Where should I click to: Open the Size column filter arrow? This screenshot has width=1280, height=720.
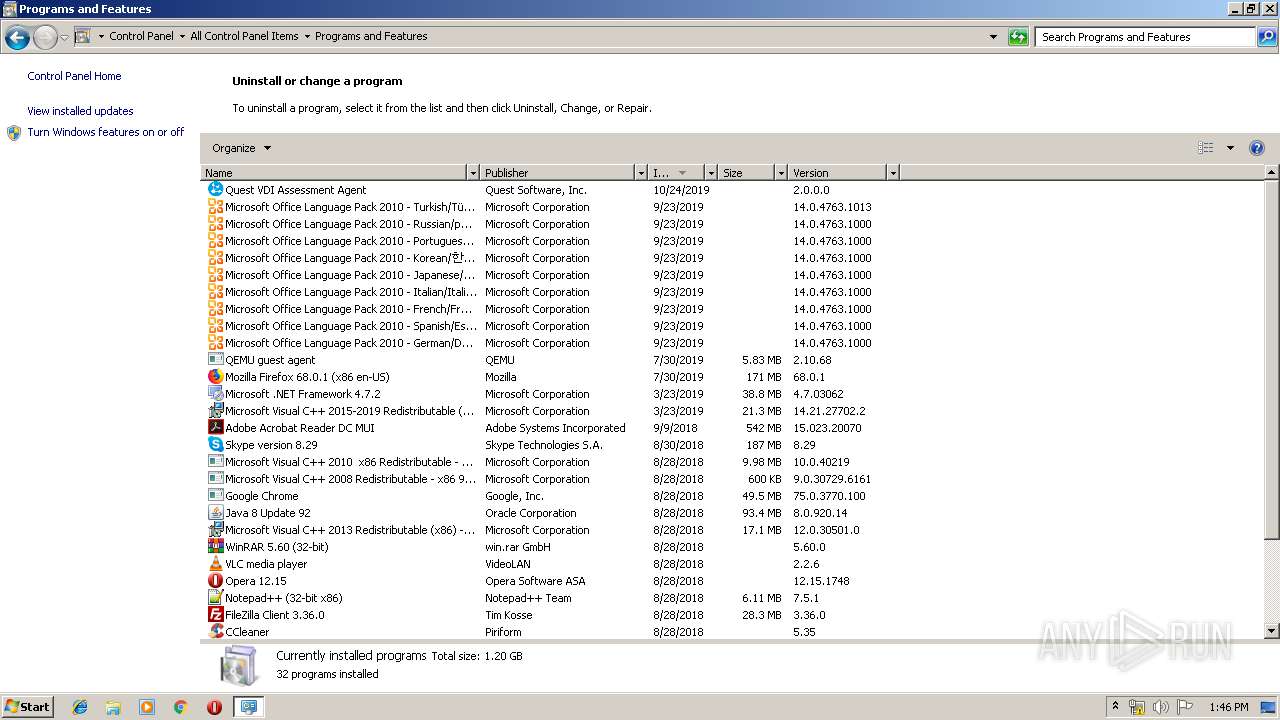[x=781, y=173]
